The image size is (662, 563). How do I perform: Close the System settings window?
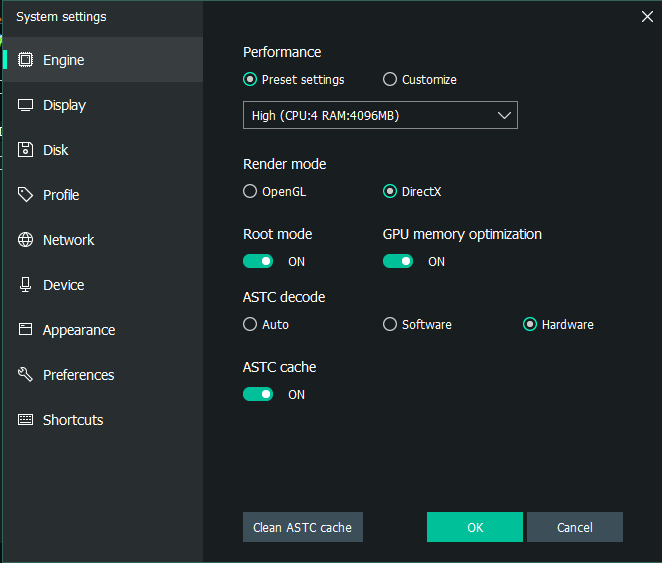(x=646, y=15)
